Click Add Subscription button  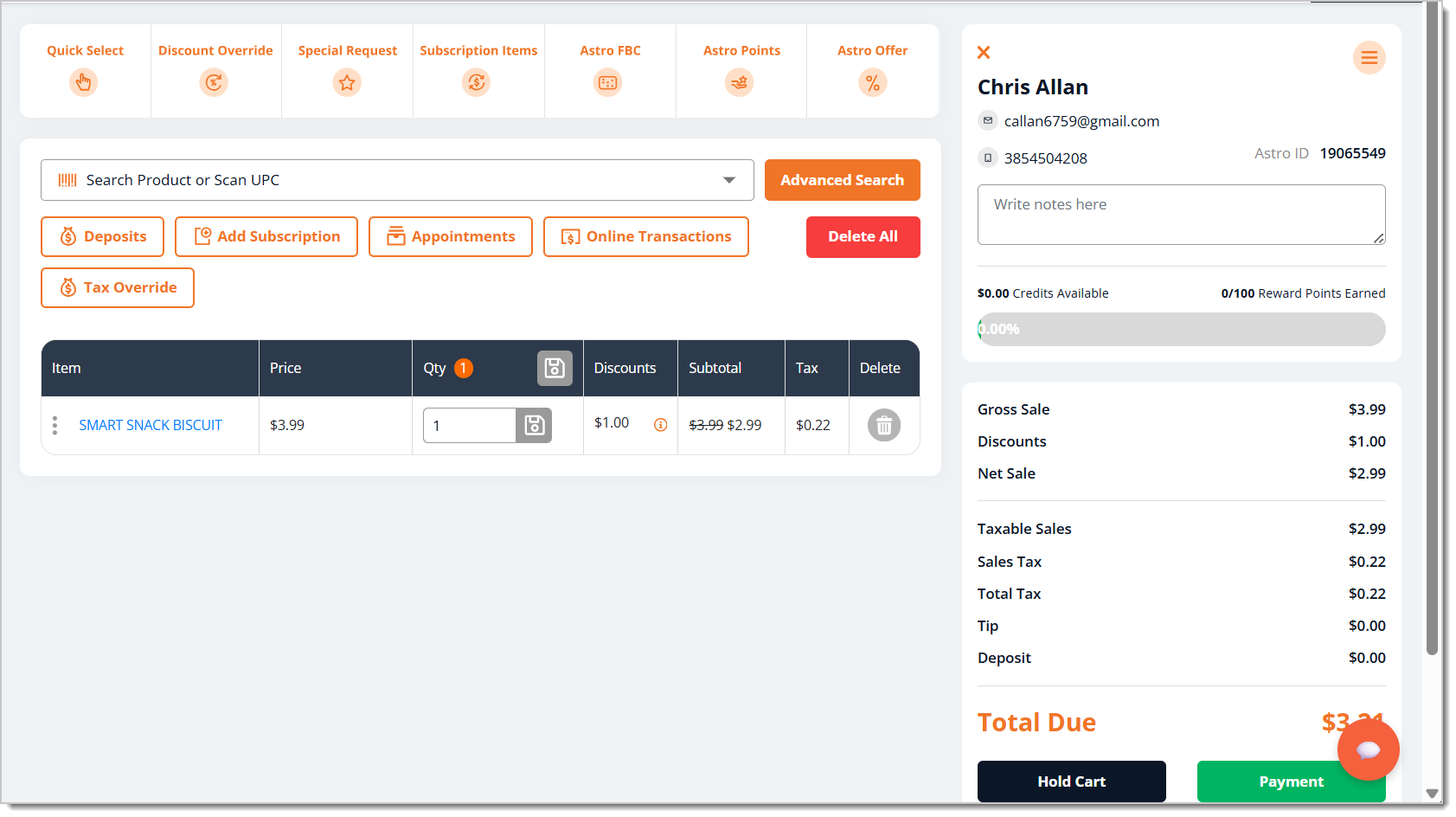[266, 236]
